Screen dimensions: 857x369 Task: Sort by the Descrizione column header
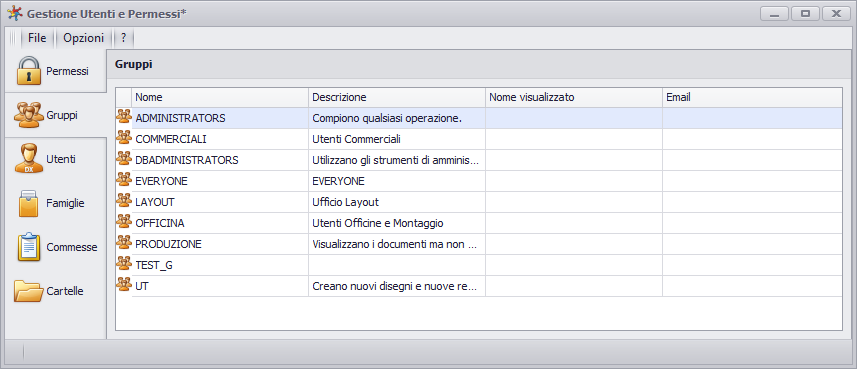(397, 97)
